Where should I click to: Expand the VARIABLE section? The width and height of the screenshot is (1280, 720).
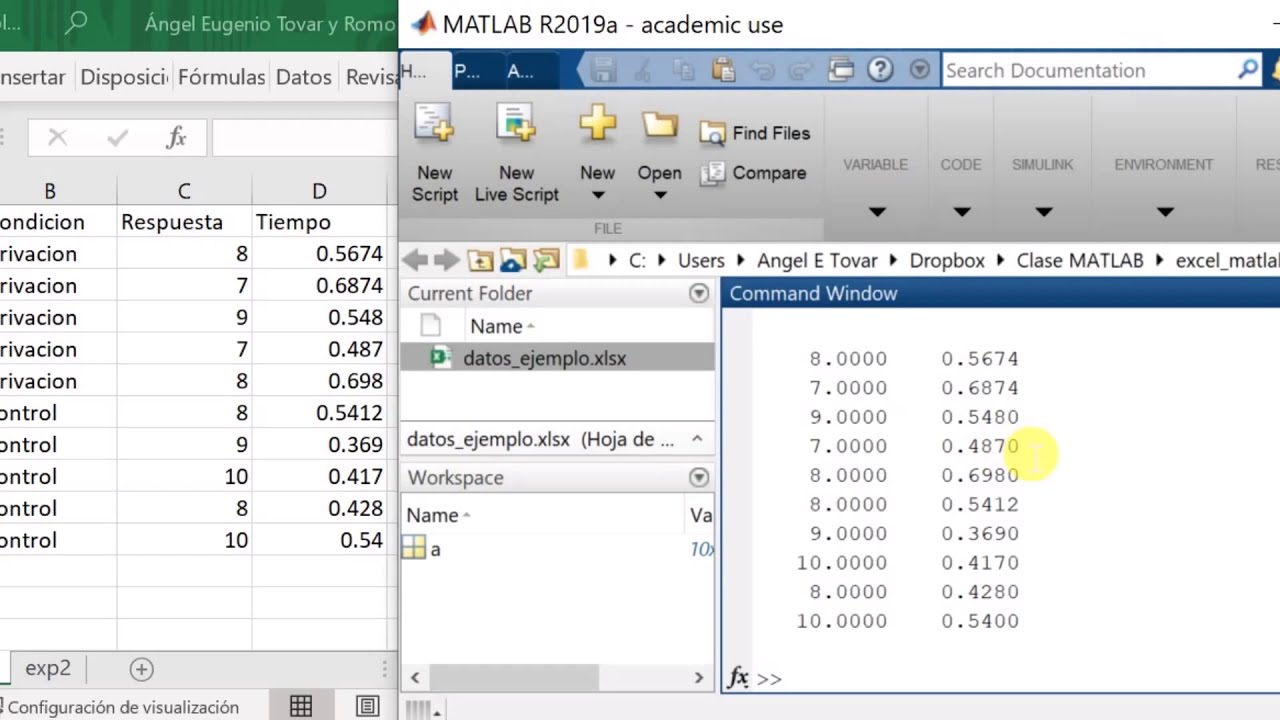[876, 211]
